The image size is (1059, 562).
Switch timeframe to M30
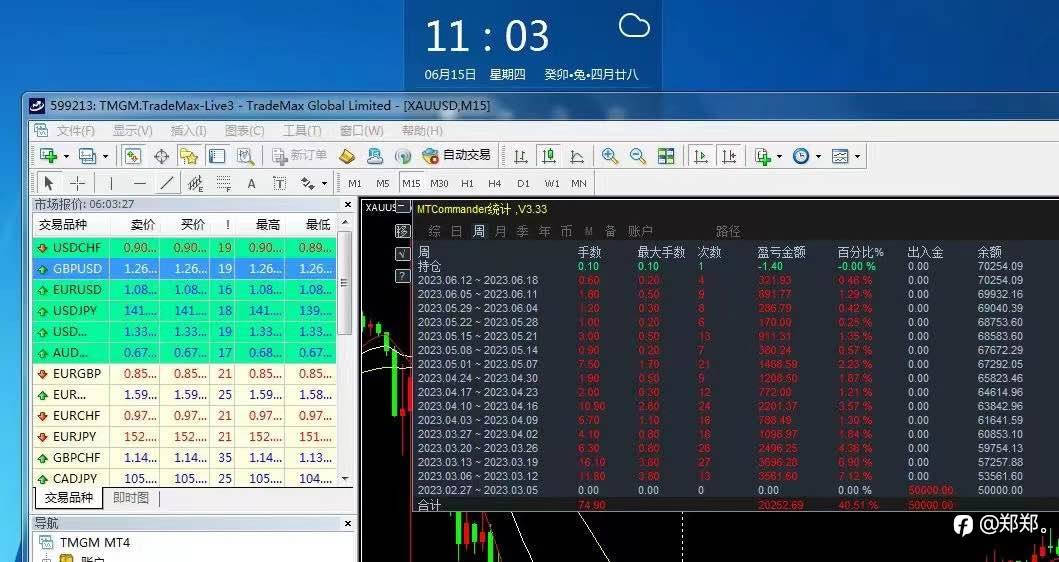[x=439, y=183]
